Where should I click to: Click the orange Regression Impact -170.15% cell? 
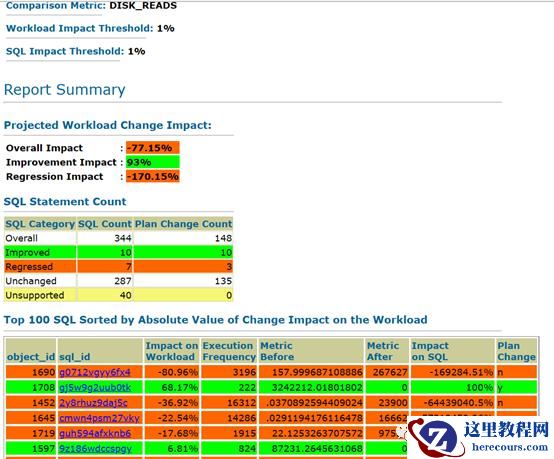pos(153,176)
